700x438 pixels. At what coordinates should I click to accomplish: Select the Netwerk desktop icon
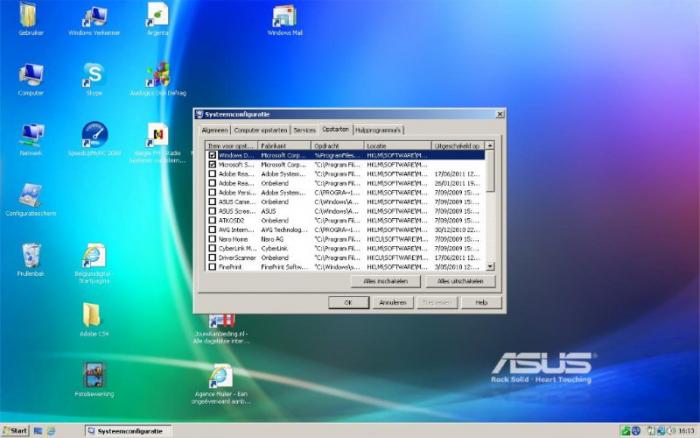pos(30,134)
